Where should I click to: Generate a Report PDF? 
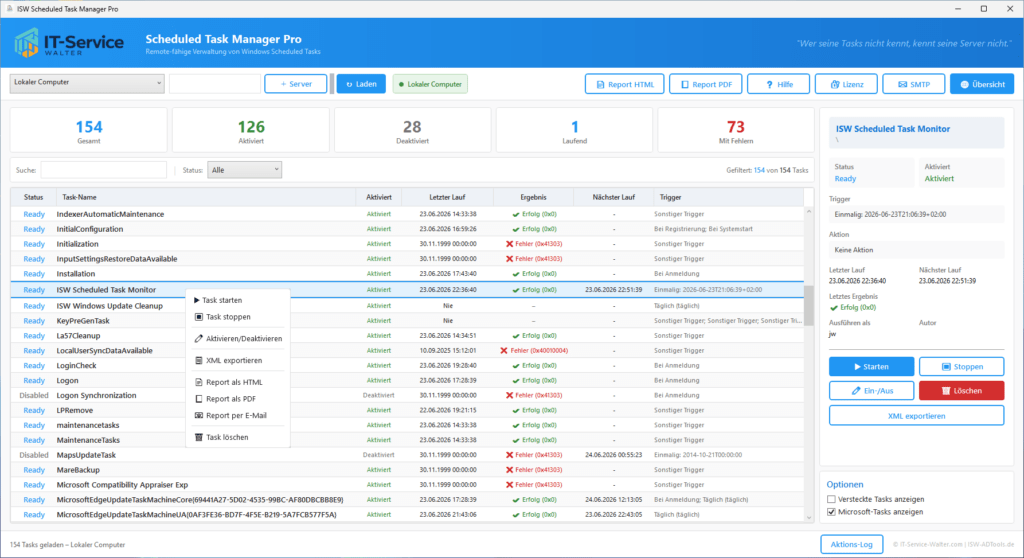pyautogui.click(x=705, y=84)
